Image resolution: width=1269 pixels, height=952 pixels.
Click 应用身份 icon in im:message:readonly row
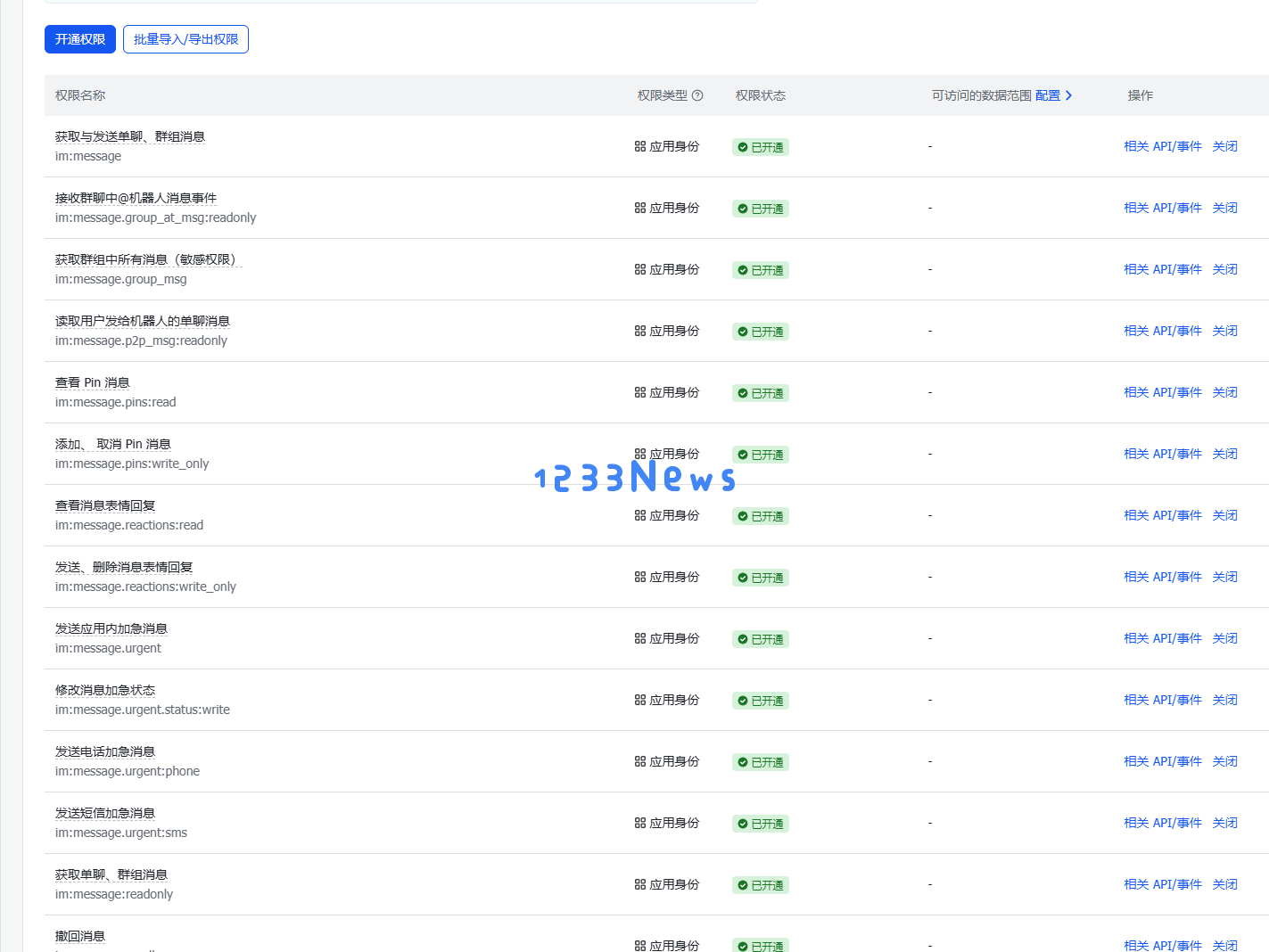[640, 884]
